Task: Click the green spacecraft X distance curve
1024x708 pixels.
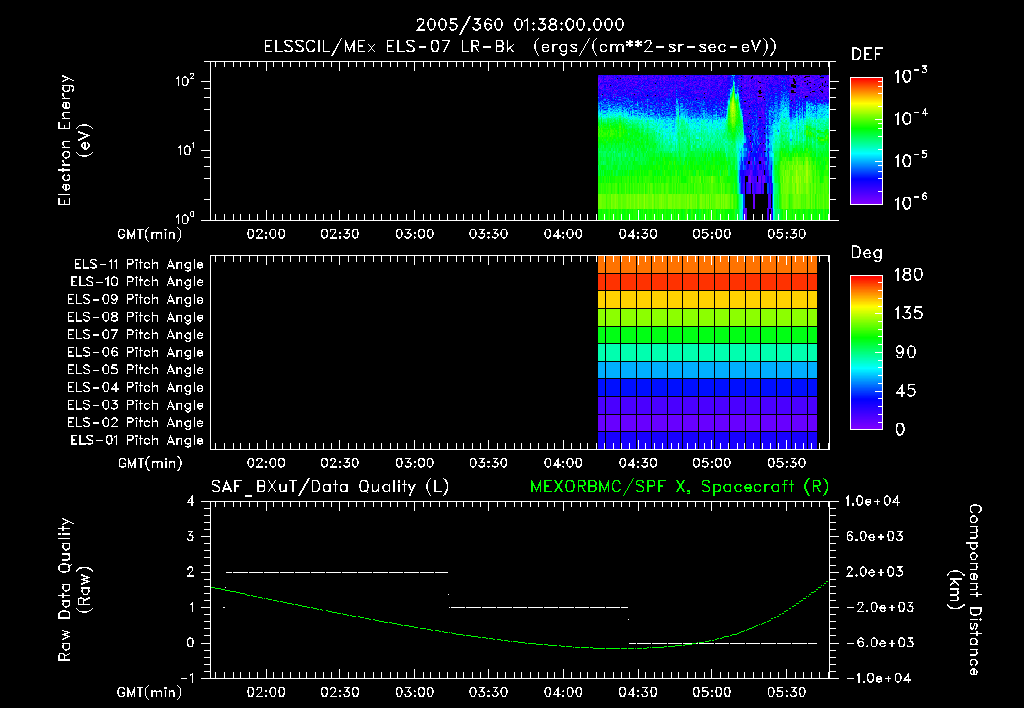Action: [519, 641]
